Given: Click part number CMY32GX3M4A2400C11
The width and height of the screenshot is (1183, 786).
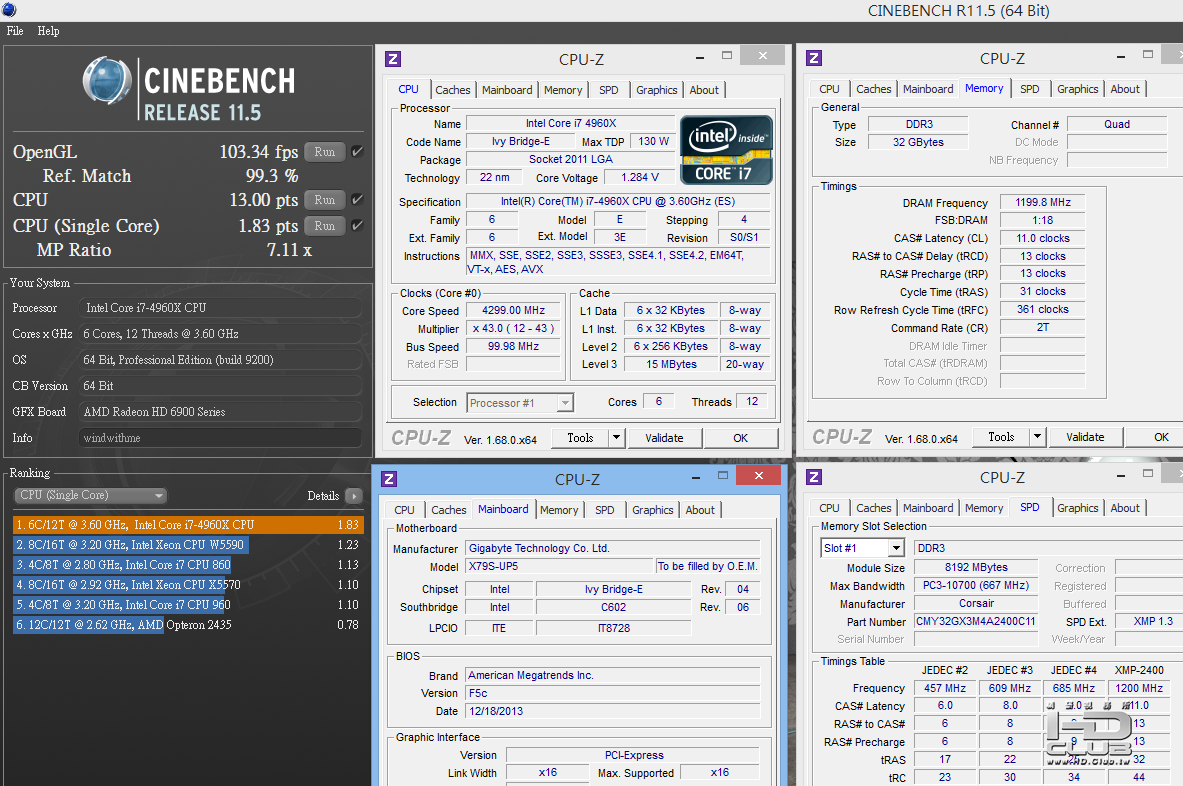Looking at the screenshot, I should [x=976, y=622].
